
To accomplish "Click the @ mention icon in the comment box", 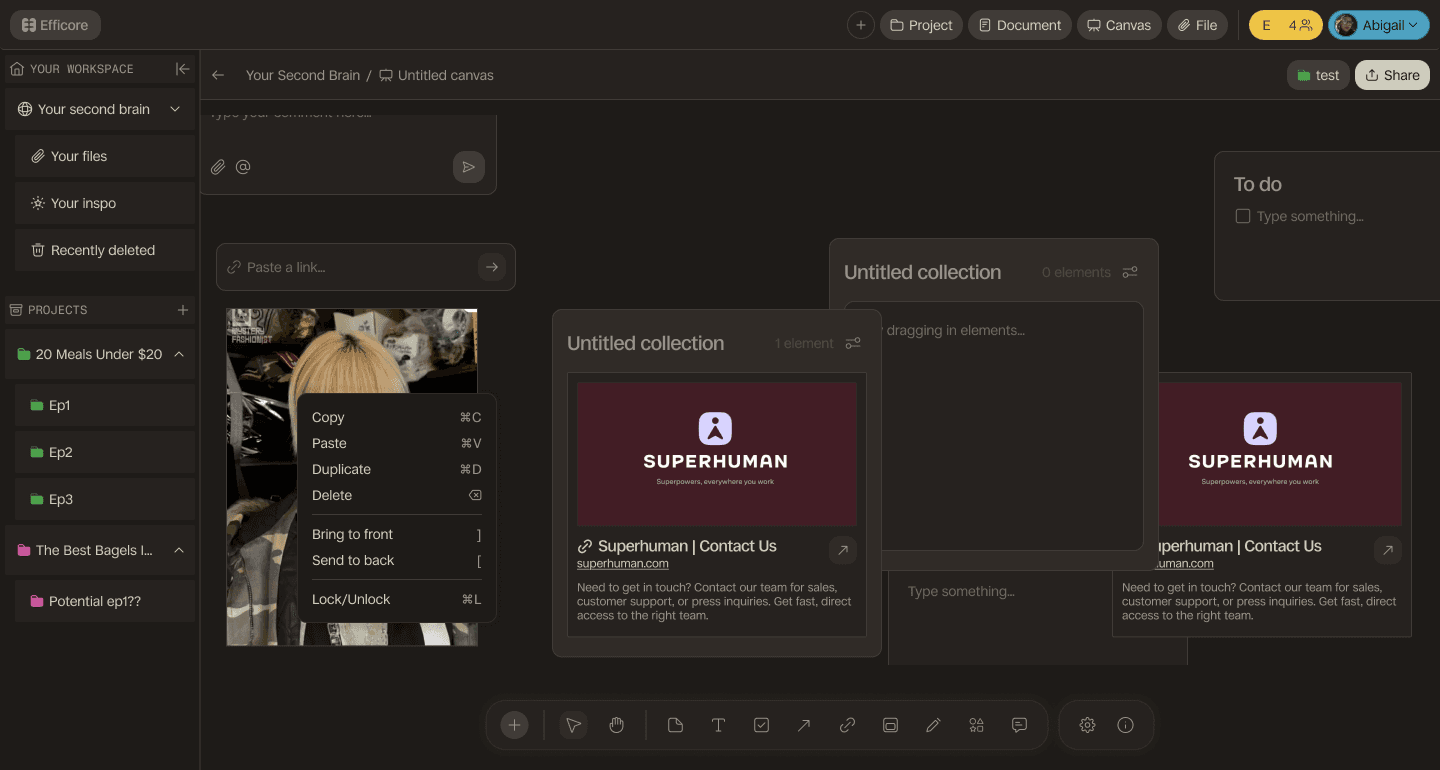I will pos(243,167).
